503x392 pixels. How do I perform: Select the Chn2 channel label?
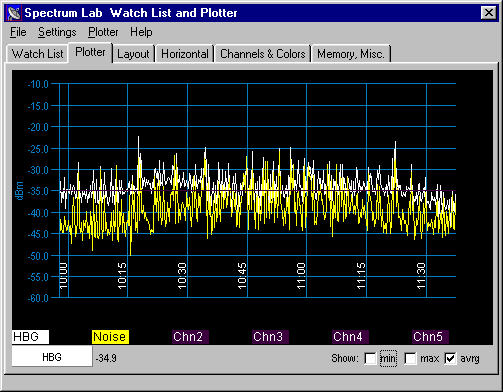click(190, 337)
